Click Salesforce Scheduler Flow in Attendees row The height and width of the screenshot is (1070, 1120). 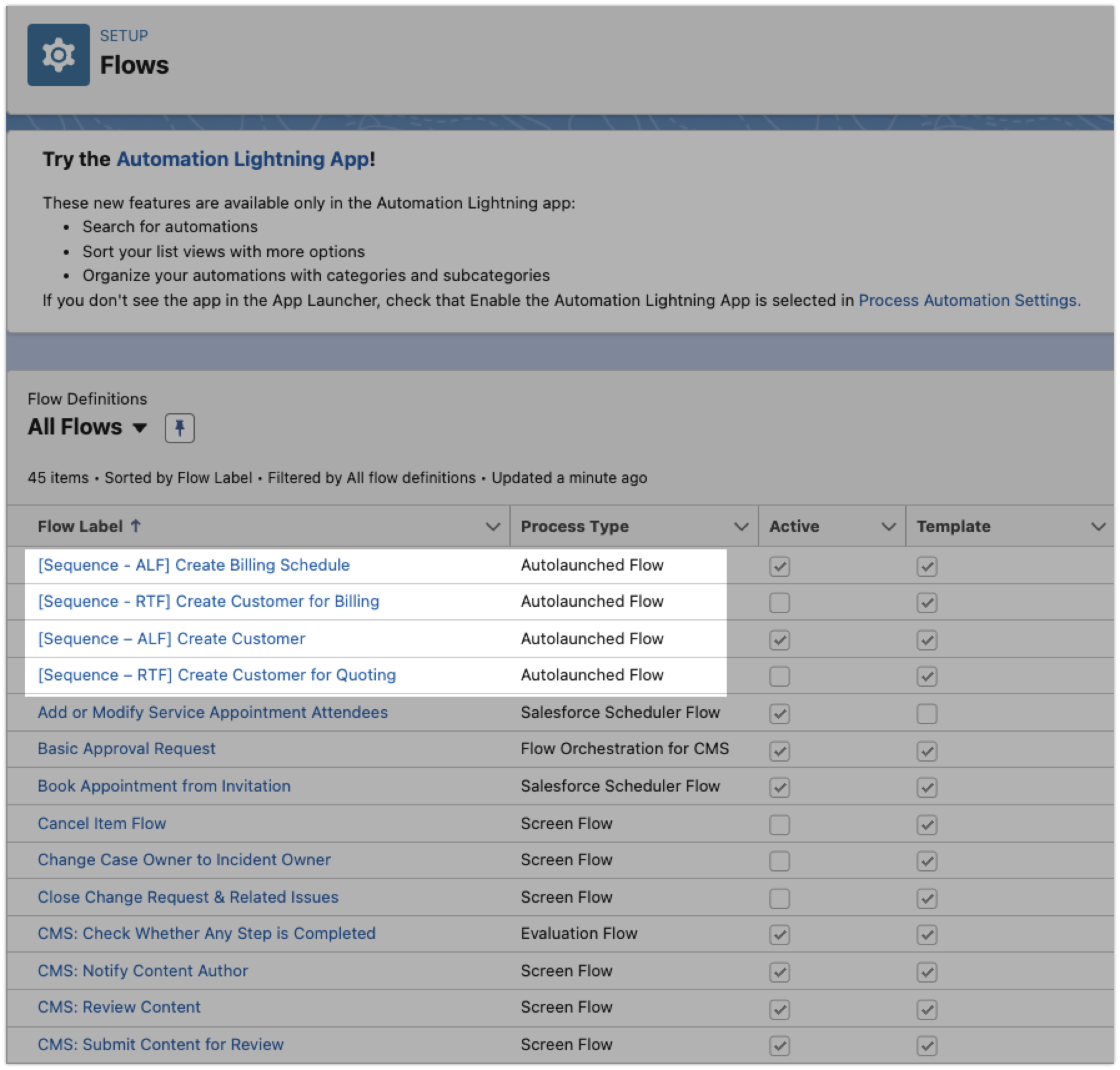[620, 712]
